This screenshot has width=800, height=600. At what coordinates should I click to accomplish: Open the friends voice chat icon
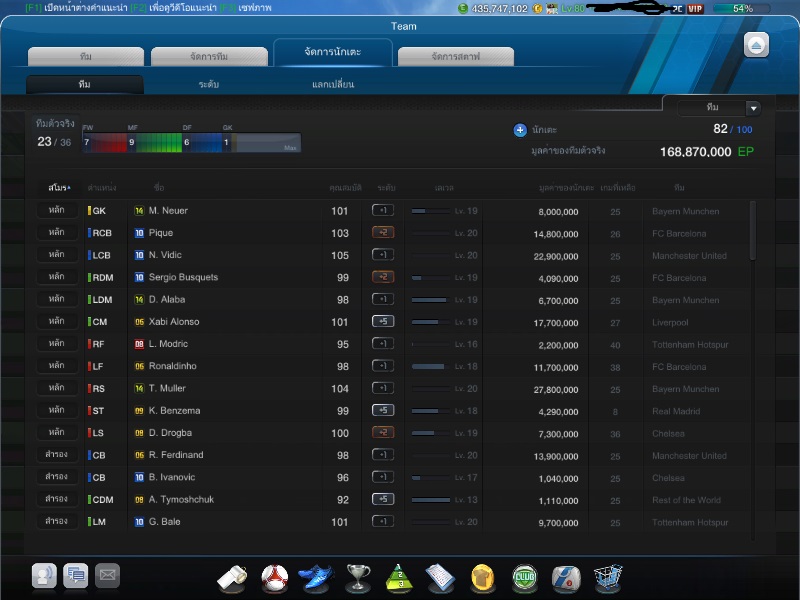pos(44,576)
